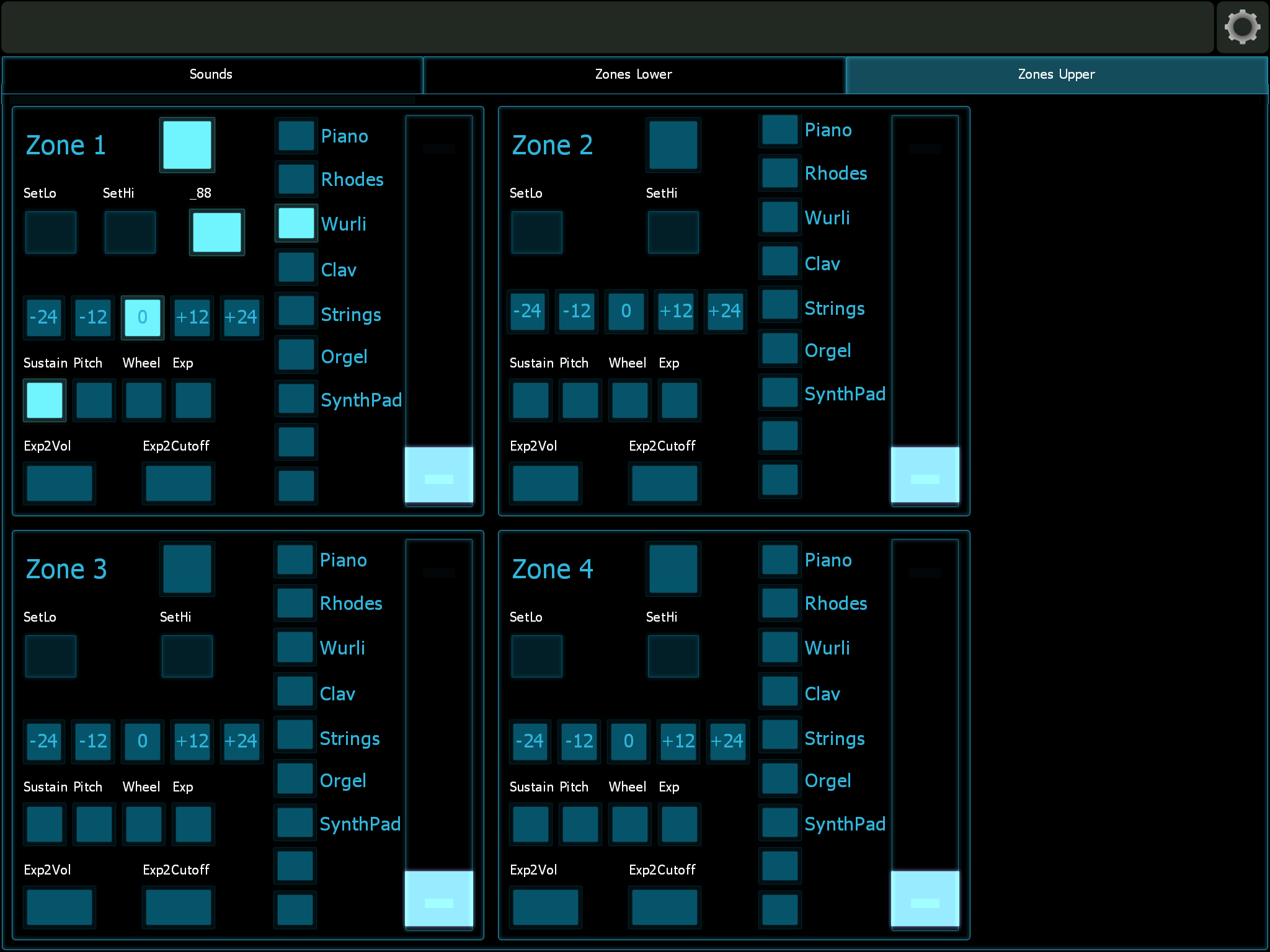This screenshot has height=952, width=1270.
Task: Click the Zone 2 volume fader handle
Action: click(x=925, y=475)
